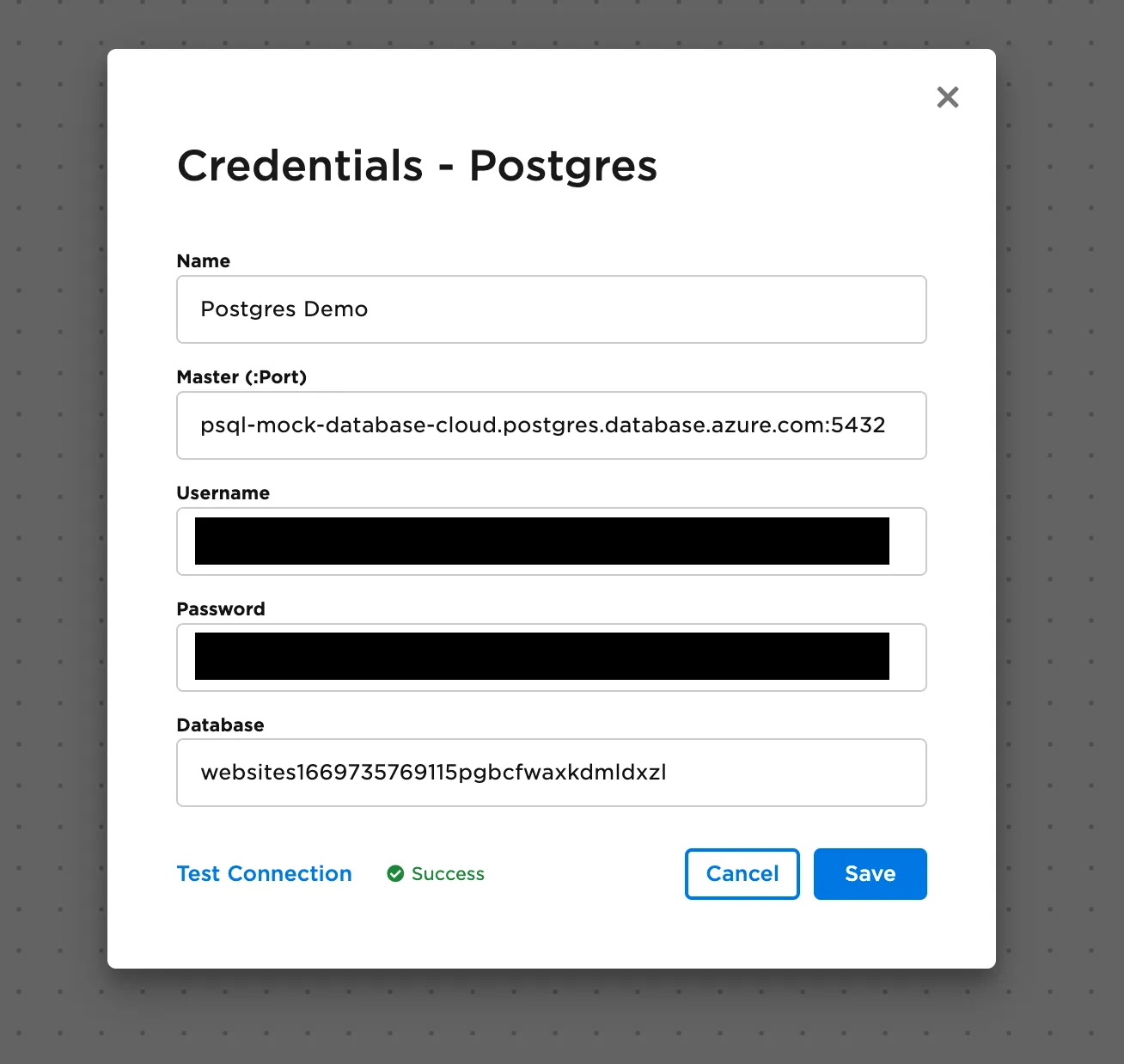Click the redacted Password field
Image resolution: width=1124 pixels, height=1064 pixels.
tap(551, 657)
